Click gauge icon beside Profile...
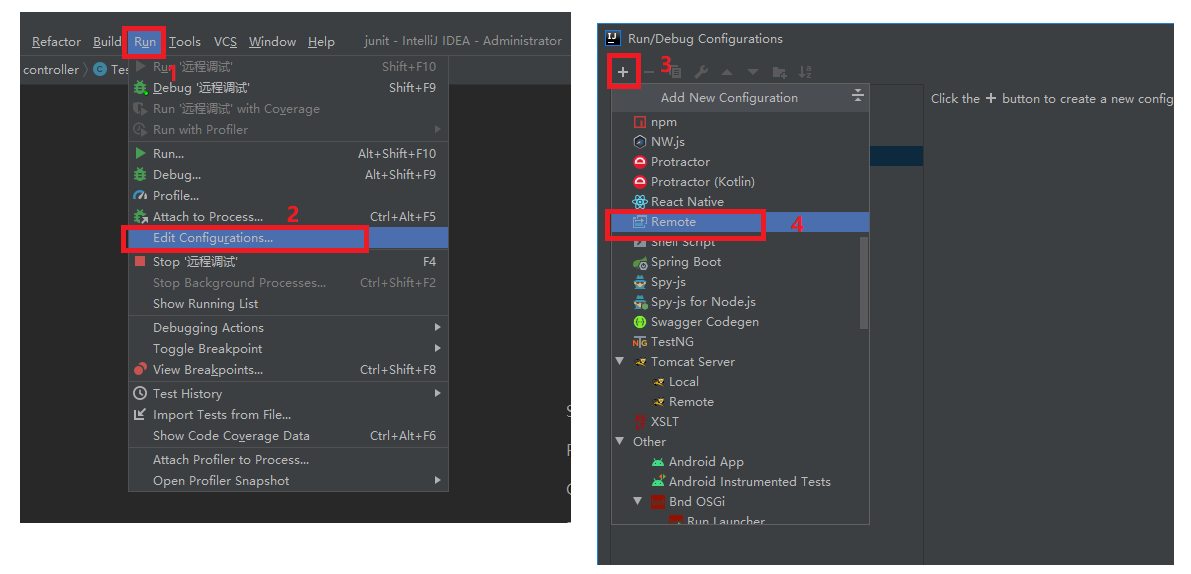The height and width of the screenshot is (574, 1191). 140,196
